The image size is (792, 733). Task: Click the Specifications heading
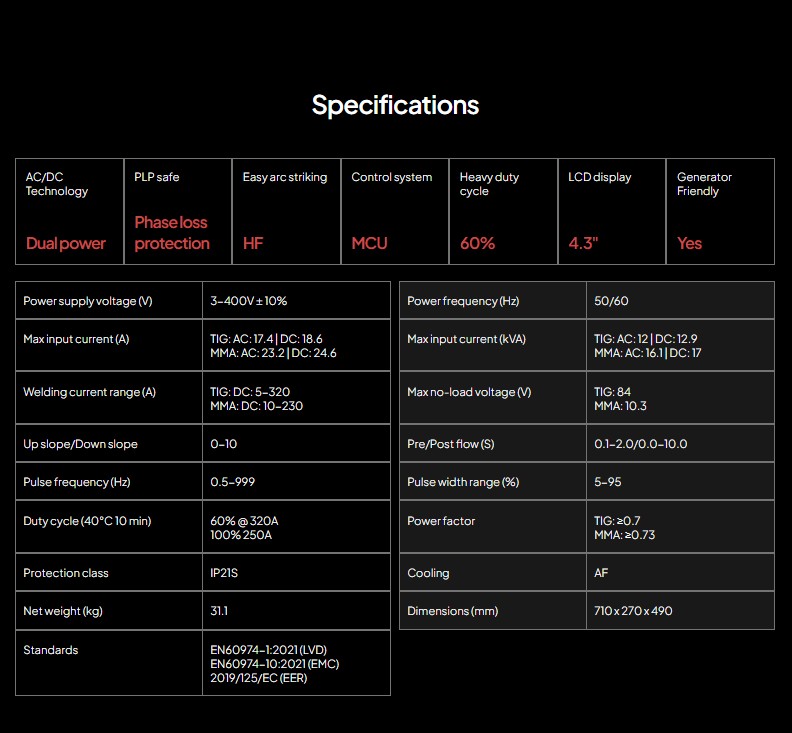tap(395, 105)
